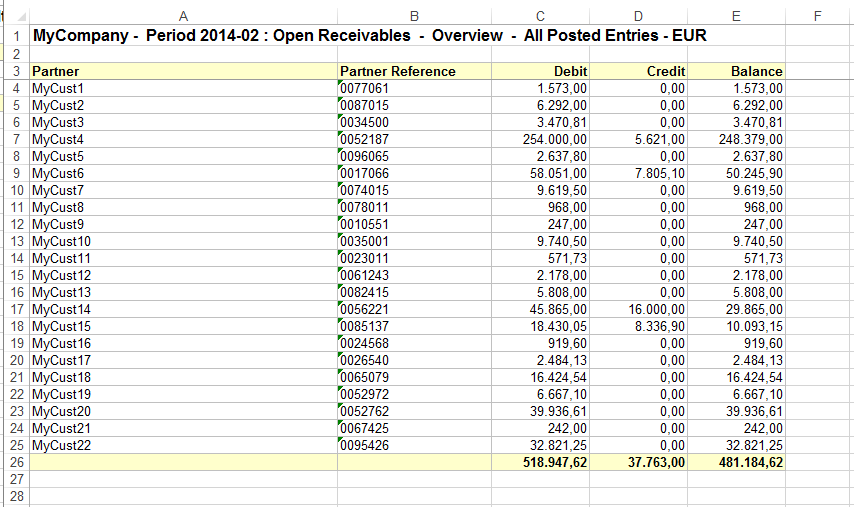Select row 1 header
854x507 pixels.
click(15, 36)
